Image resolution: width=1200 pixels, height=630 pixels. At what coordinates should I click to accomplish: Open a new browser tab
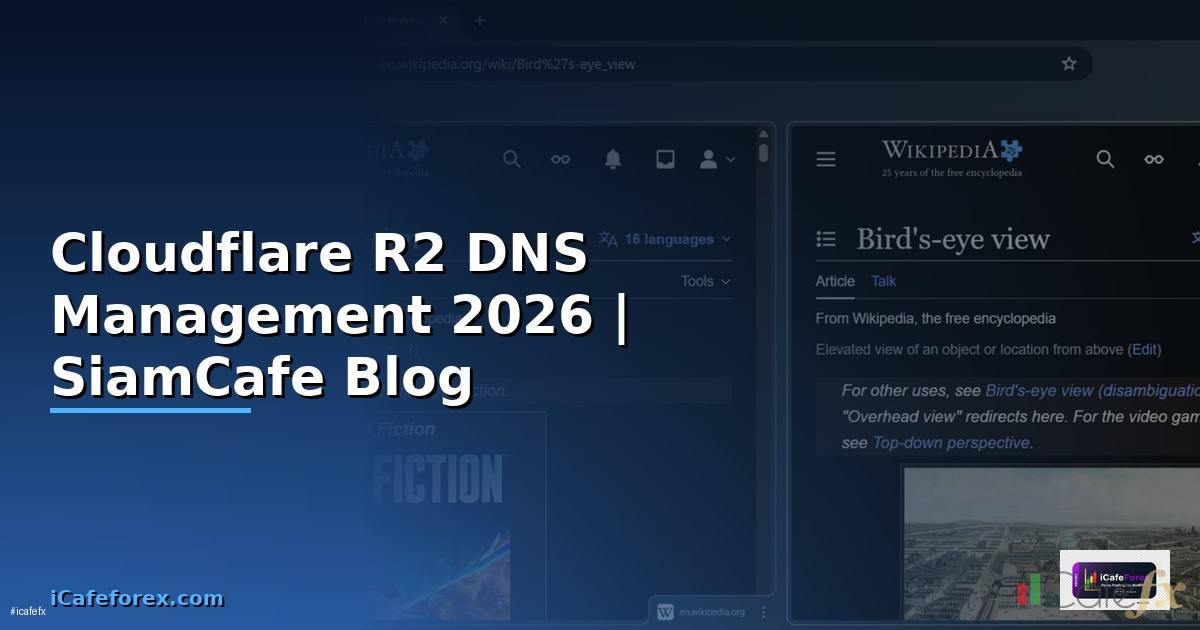pos(479,20)
